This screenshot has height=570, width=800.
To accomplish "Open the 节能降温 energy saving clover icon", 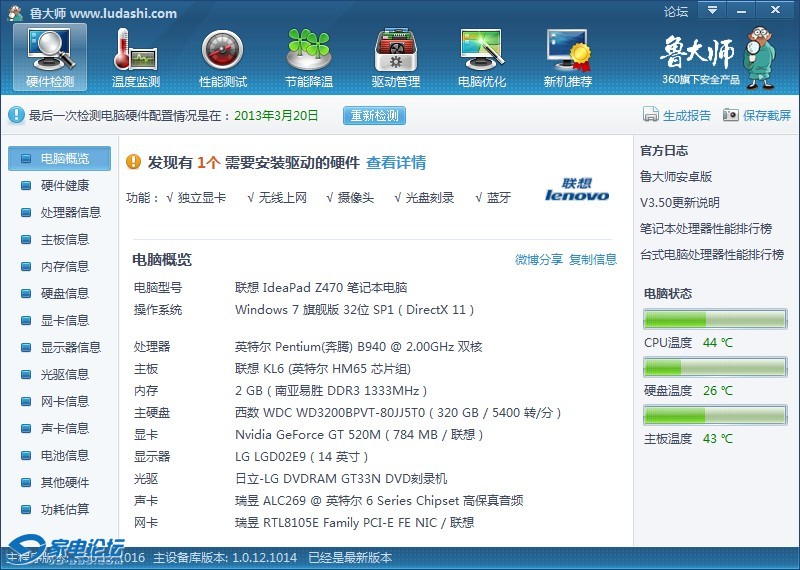I will point(308,50).
